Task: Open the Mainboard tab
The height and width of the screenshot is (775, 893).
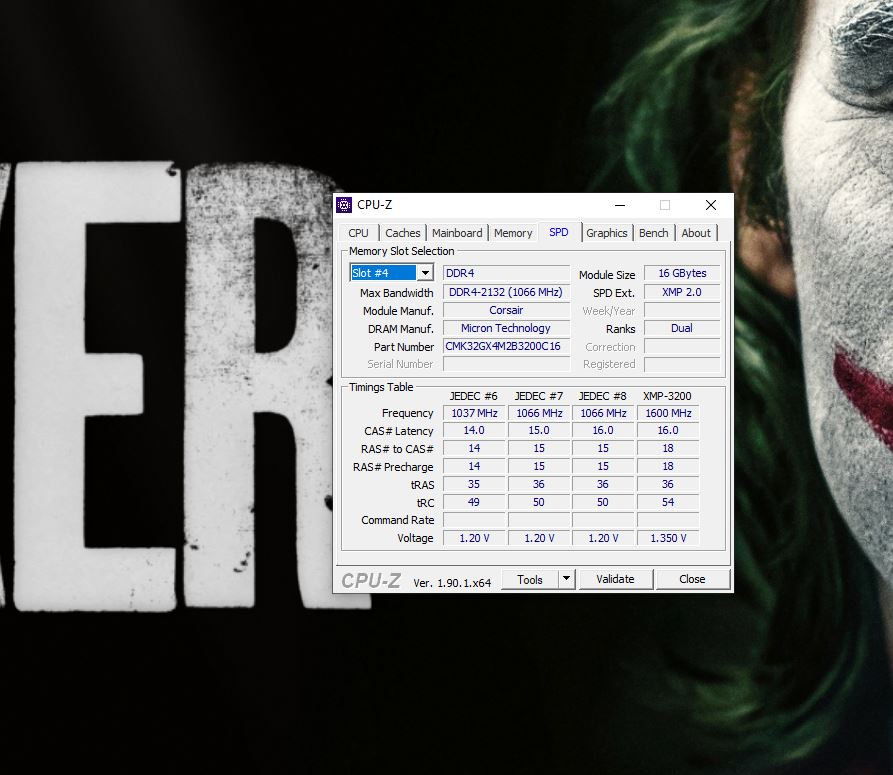Action: [457, 233]
